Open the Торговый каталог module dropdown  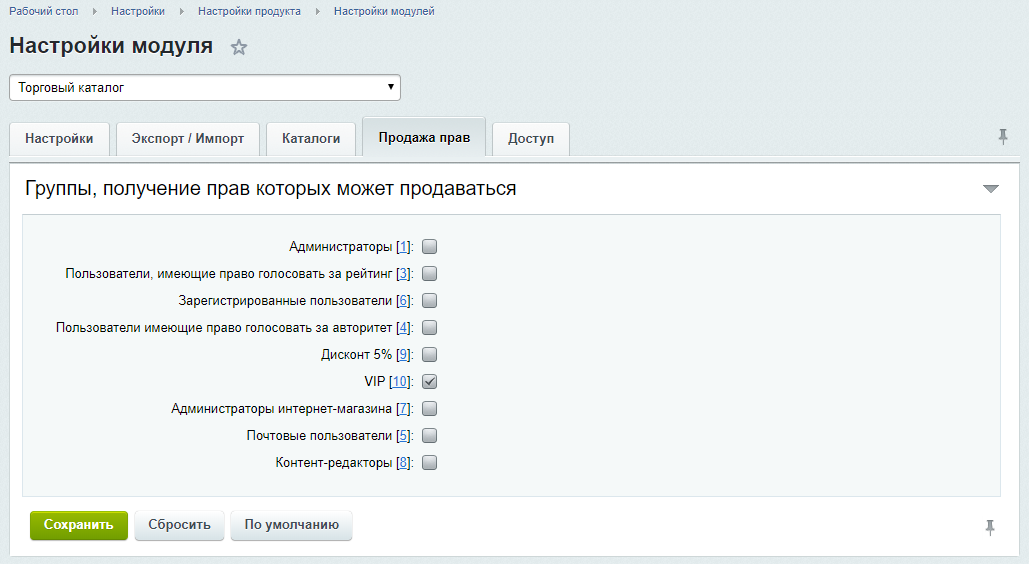click(205, 87)
